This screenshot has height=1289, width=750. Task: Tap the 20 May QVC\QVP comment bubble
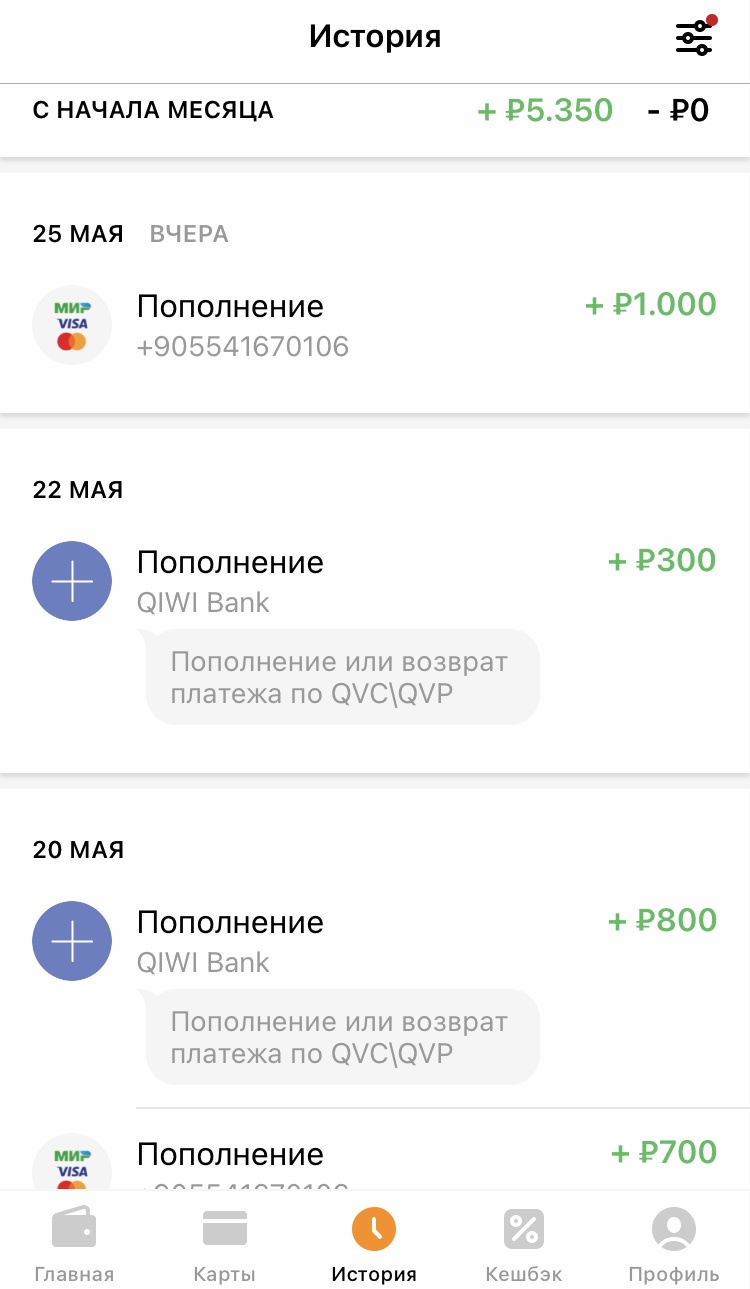tap(342, 1037)
